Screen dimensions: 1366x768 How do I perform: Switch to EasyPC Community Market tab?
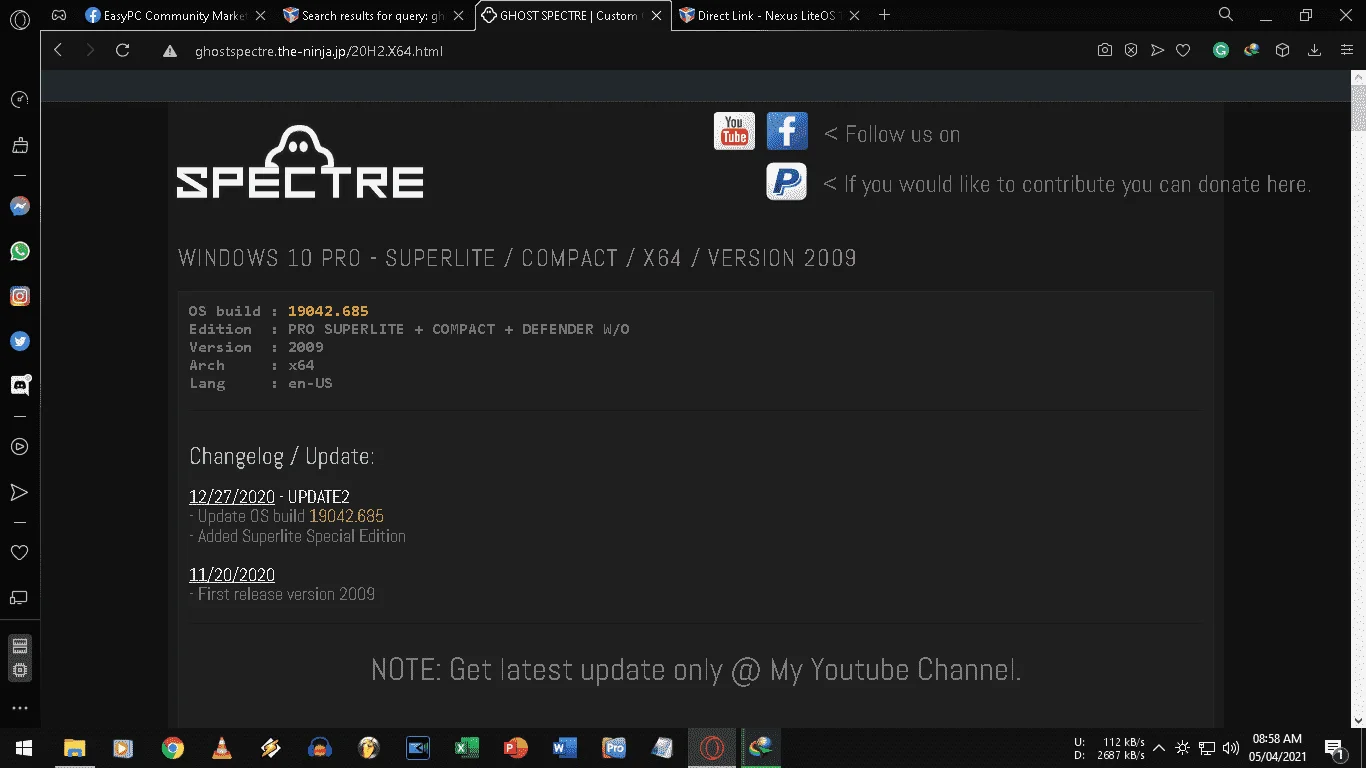pyautogui.click(x=172, y=16)
